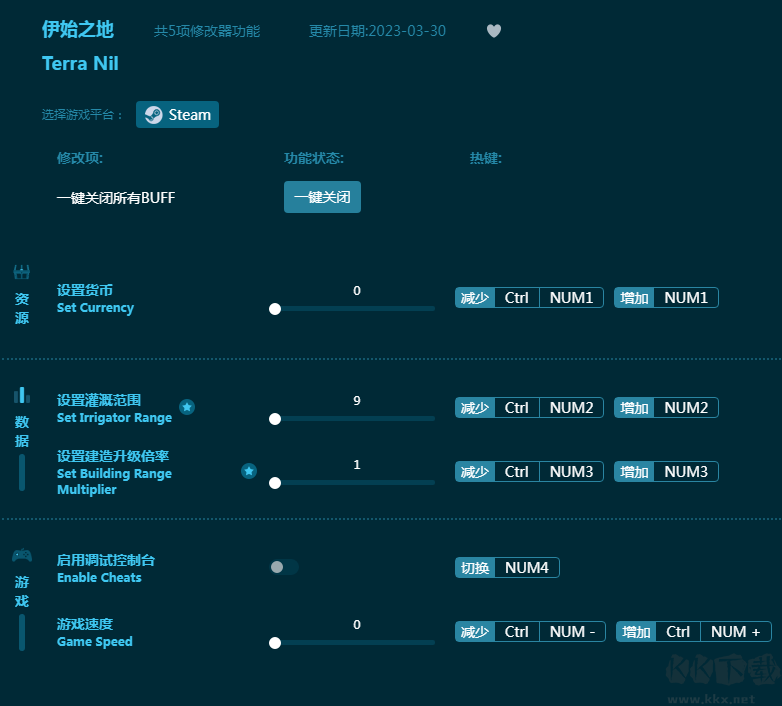
Task: Click the 数据 data category icon
Action: coord(22,395)
